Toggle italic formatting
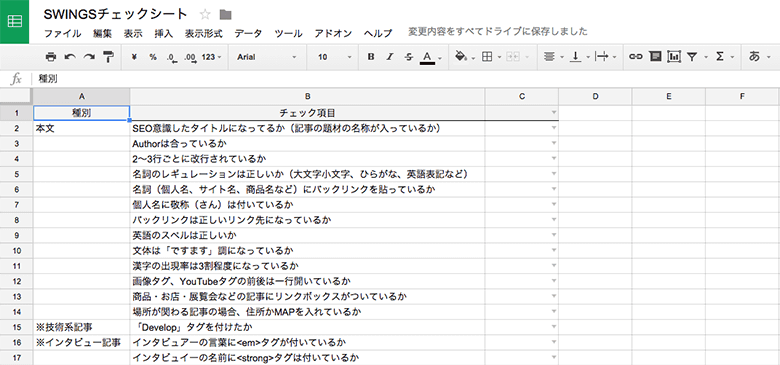The width and height of the screenshot is (780, 365). pyautogui.click(x=390, y=57)
